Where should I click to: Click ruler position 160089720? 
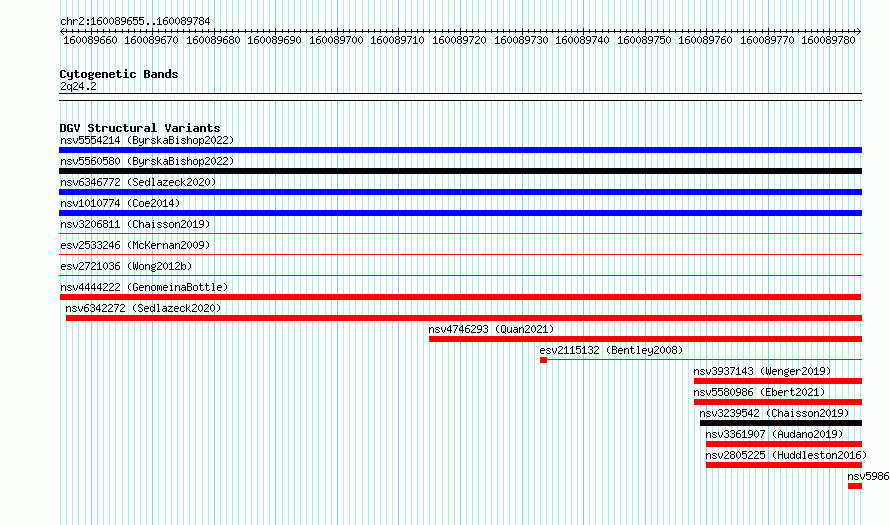click(x=459, y=40)
